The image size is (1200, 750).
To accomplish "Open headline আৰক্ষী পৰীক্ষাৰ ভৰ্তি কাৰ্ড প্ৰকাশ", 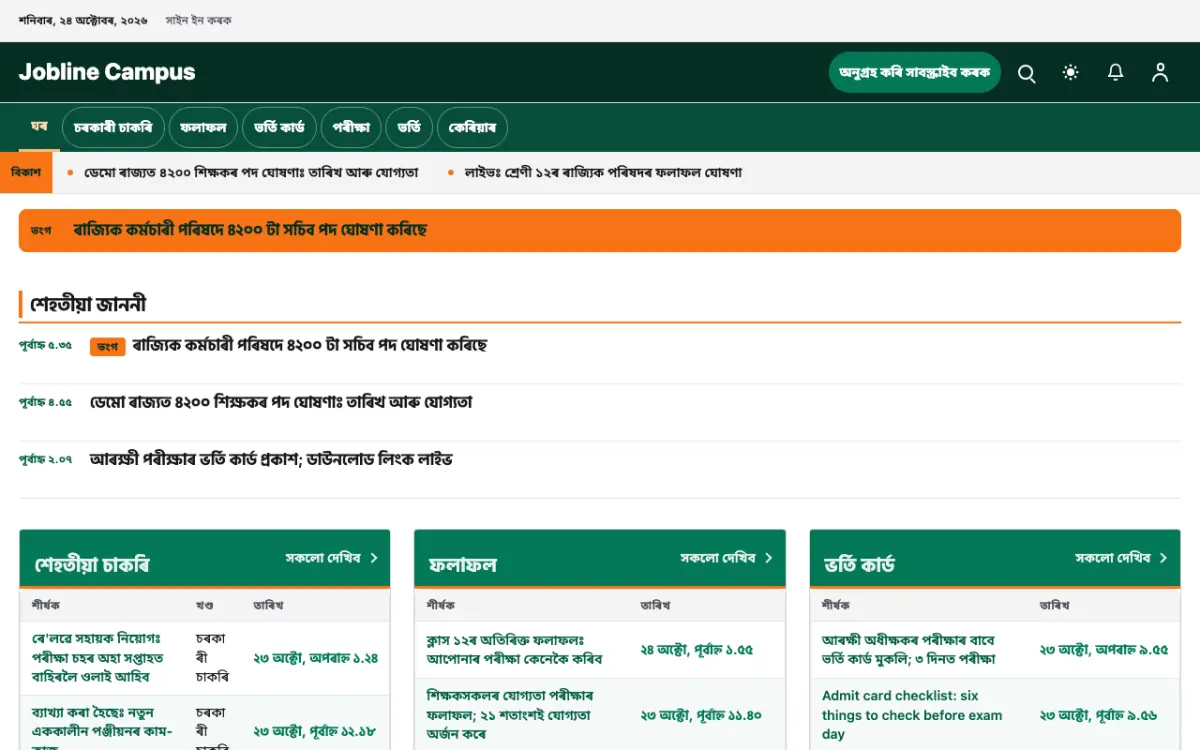I will pyautogui.click(x=271, y=460).
